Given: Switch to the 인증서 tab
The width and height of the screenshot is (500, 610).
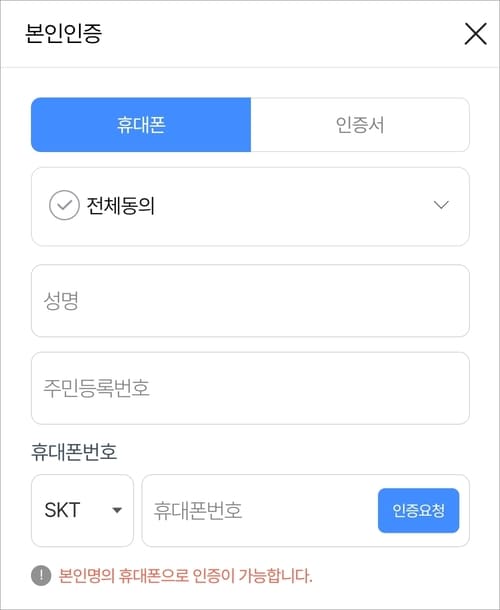Looking at the screenshot, I should pyautogui.click(x=360, y=125).
